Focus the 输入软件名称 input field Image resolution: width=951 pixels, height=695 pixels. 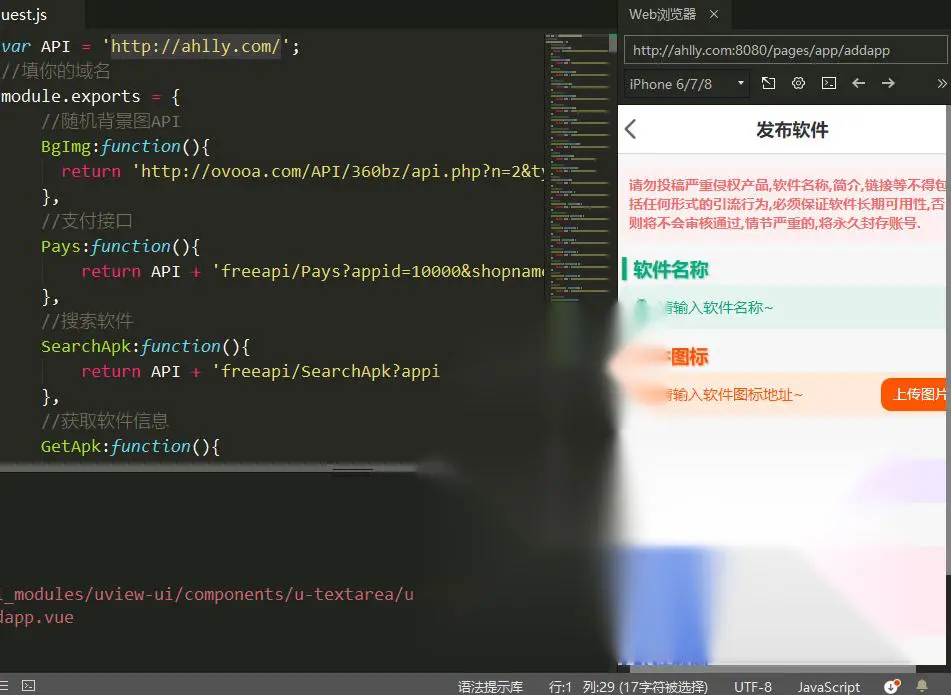point(782,307)
